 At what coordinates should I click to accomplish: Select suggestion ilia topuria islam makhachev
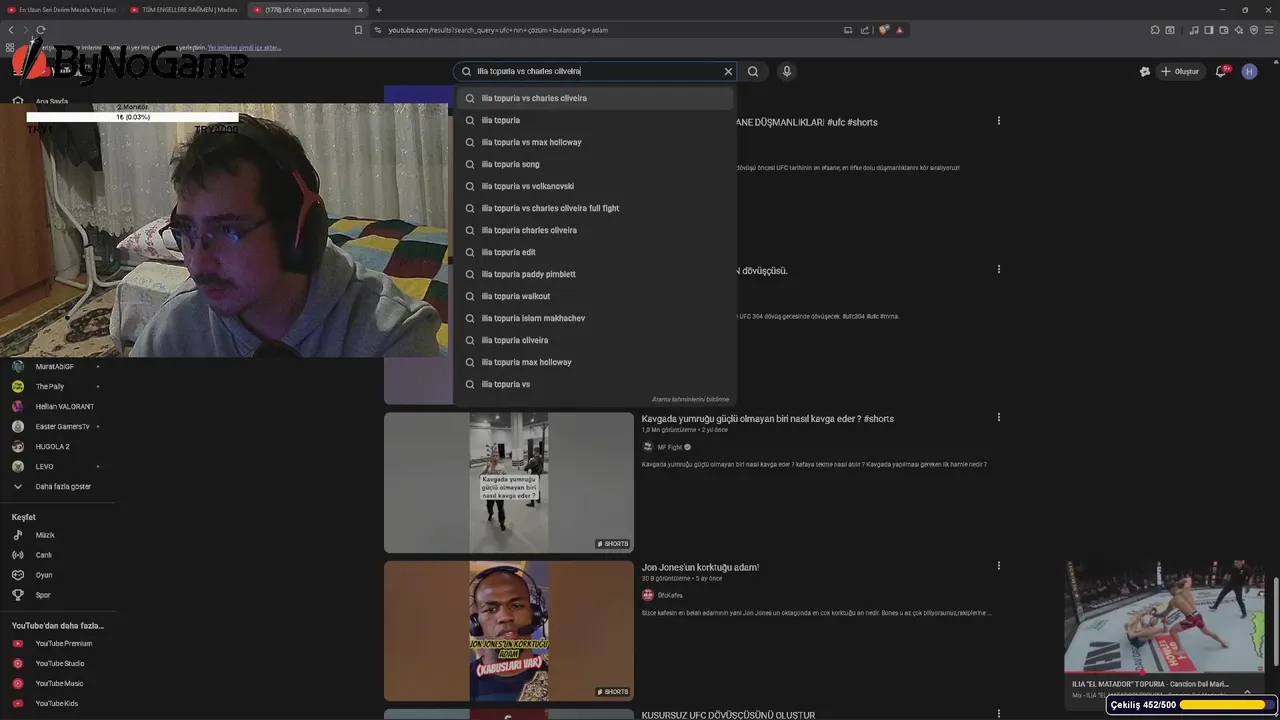(x=595, y=318)
